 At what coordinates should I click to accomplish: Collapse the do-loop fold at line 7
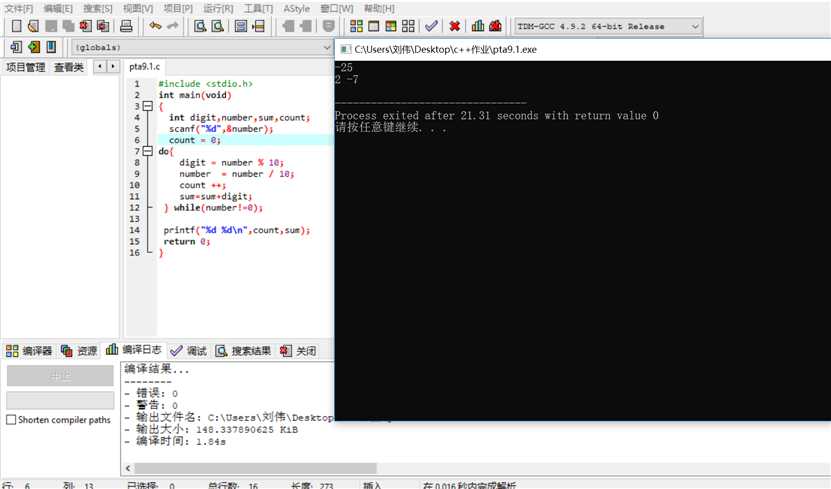148,151
